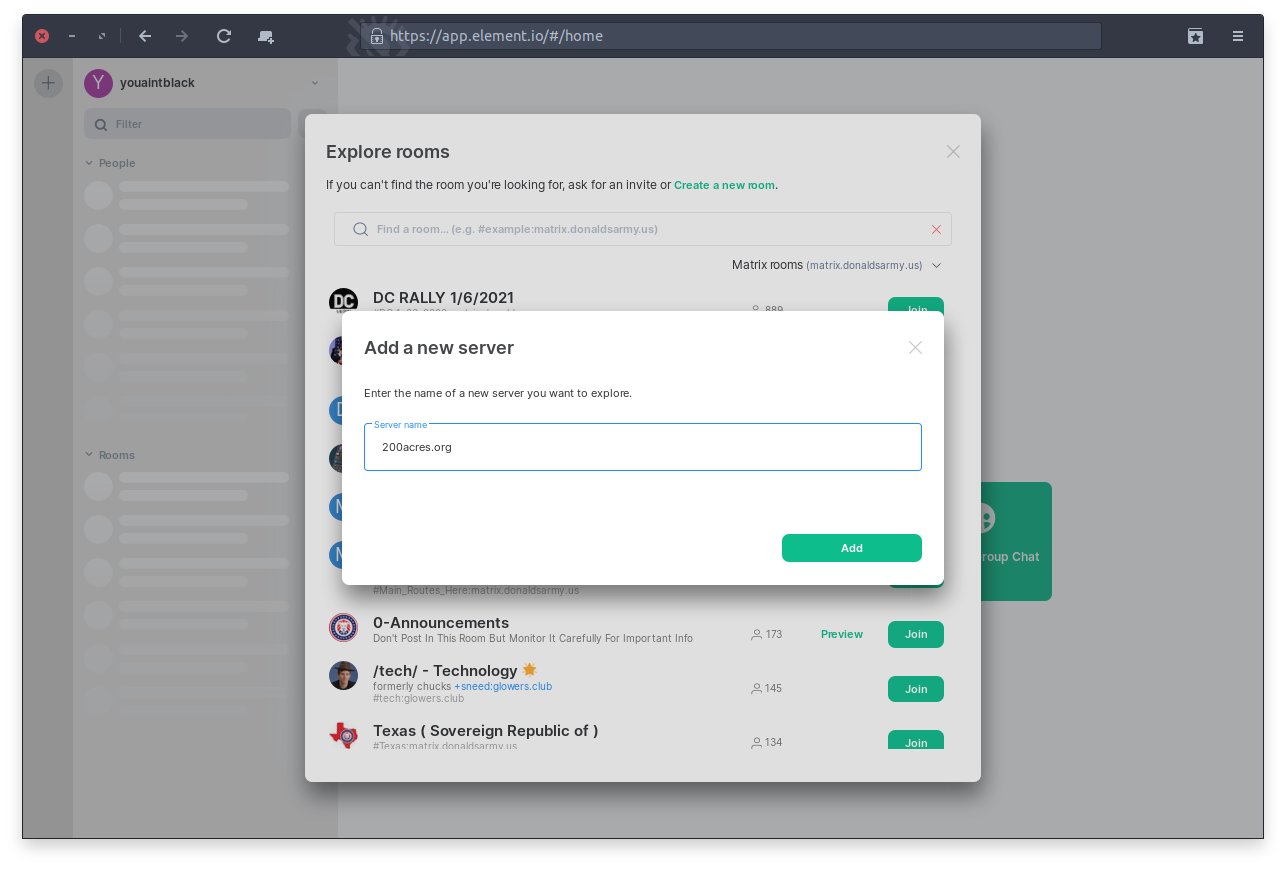1286x869 pixels.
Task: Click the Server name input field
Action: (642, 447)
